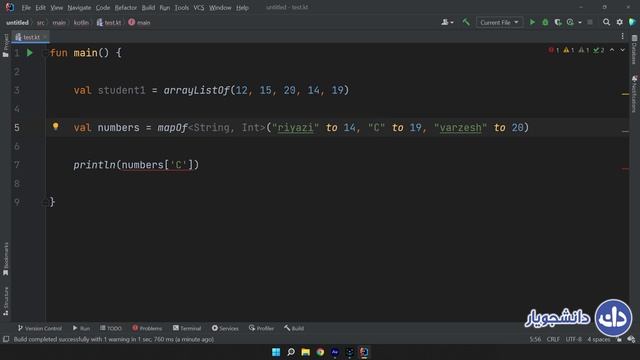Click main function breadcrumb
The image size is (640, 360).
tap(139, 22)
